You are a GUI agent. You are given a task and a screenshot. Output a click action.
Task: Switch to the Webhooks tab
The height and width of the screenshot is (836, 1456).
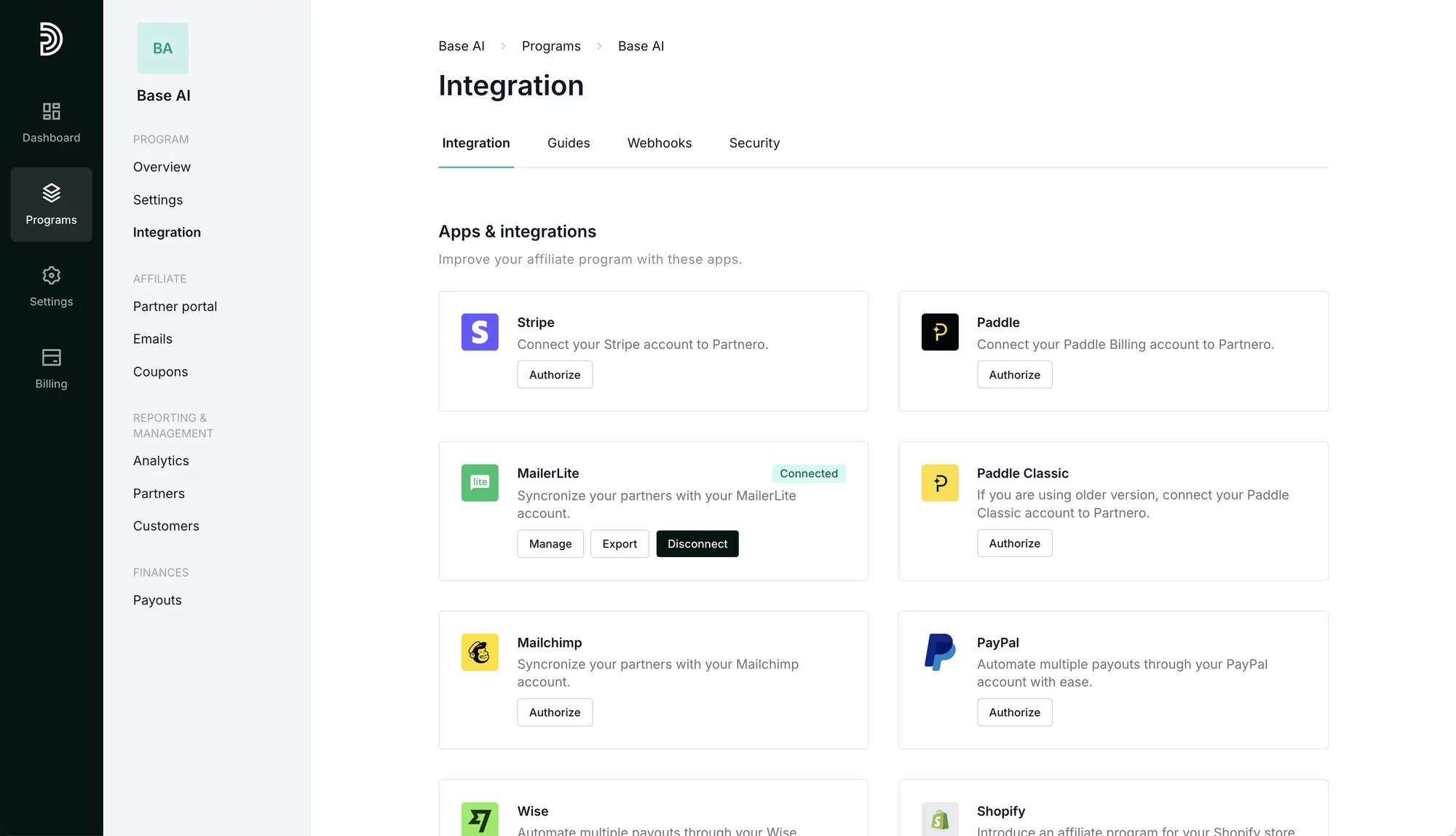coord(659,143)
